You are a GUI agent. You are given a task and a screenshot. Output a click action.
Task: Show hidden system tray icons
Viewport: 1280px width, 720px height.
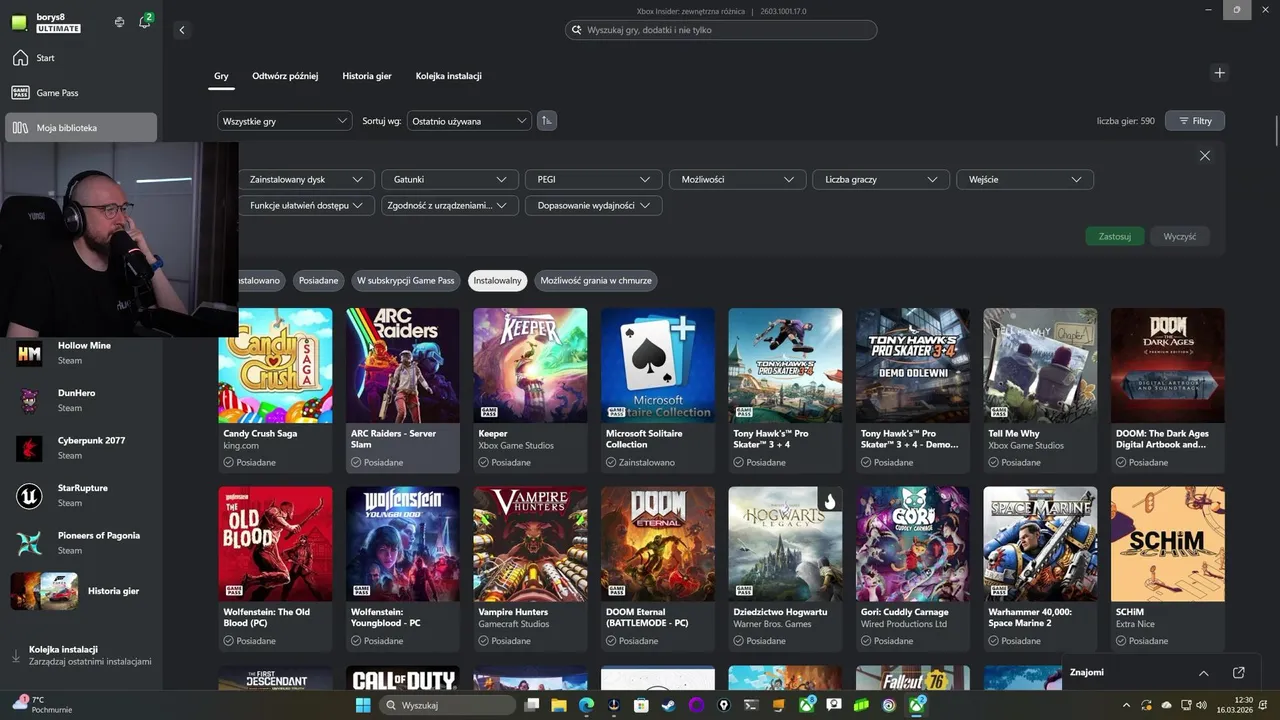pyautogui.click(x=1127, y=705)
